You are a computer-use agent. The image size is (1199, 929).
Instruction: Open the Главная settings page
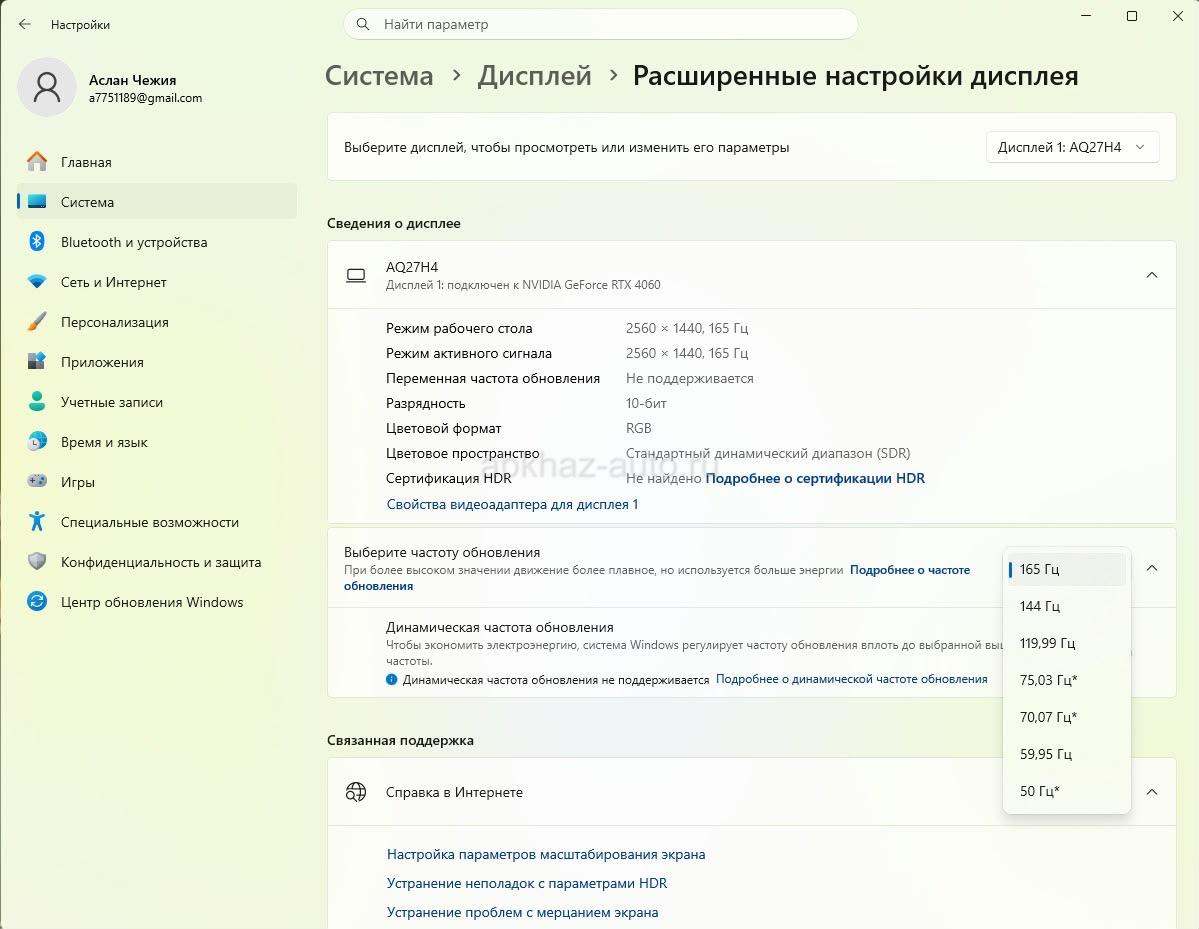(x=157, y=162)
